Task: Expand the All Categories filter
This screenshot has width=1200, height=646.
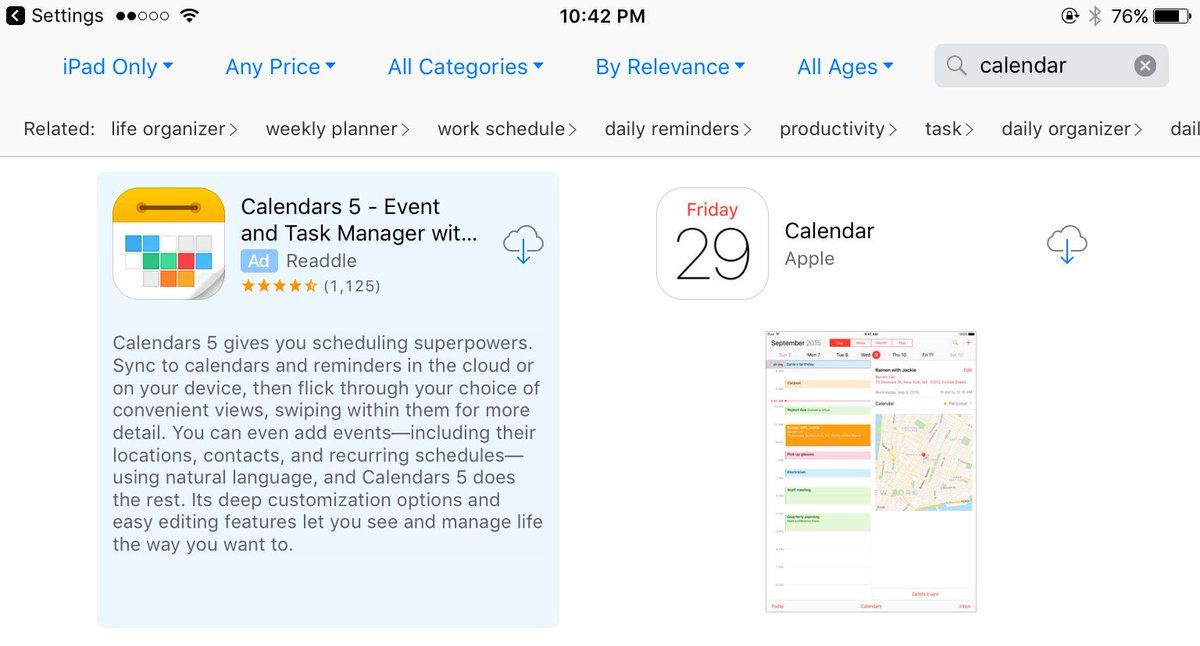Action: tap(465, 67)
